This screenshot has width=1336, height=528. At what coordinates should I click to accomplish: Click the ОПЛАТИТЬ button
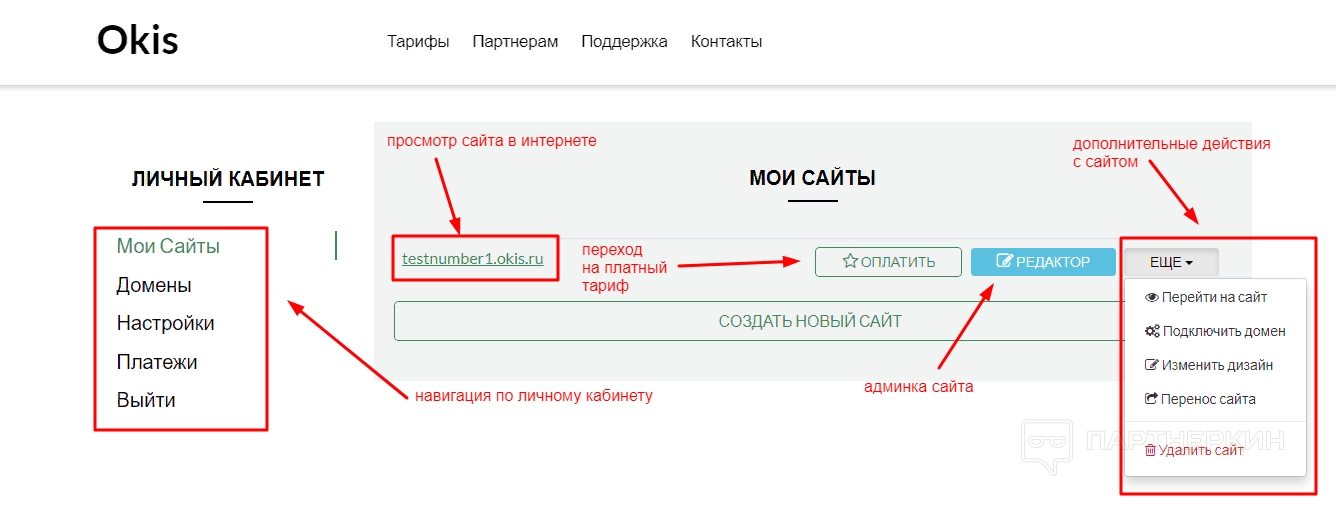[888, 262]
